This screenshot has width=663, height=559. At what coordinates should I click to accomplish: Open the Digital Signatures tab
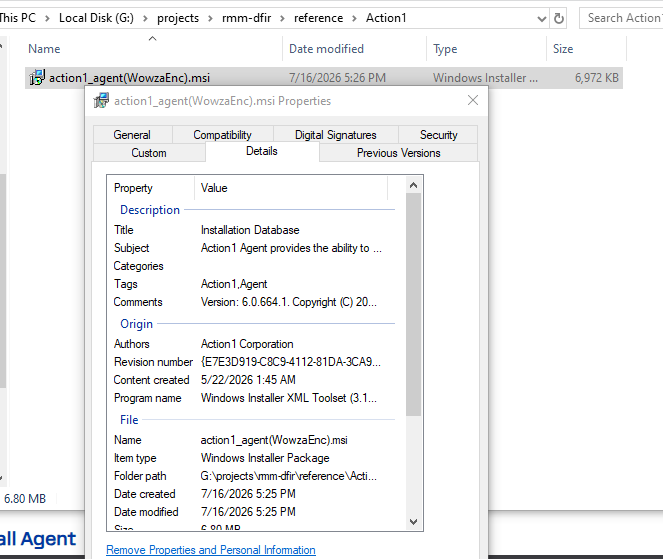click(x=336, y=134)
